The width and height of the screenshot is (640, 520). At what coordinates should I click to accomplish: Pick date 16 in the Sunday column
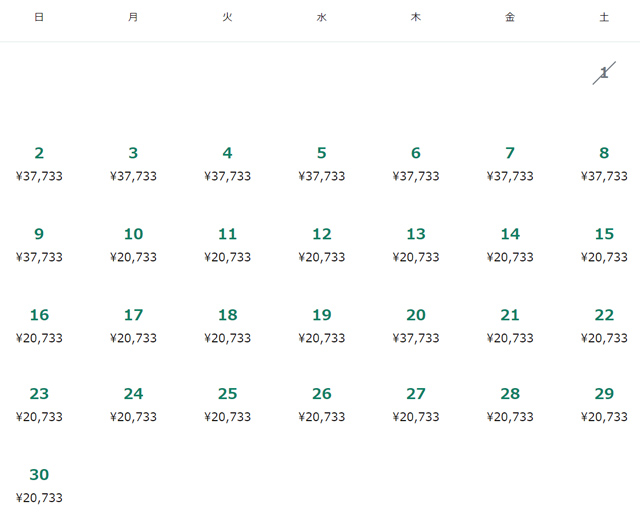pos(39,325)
